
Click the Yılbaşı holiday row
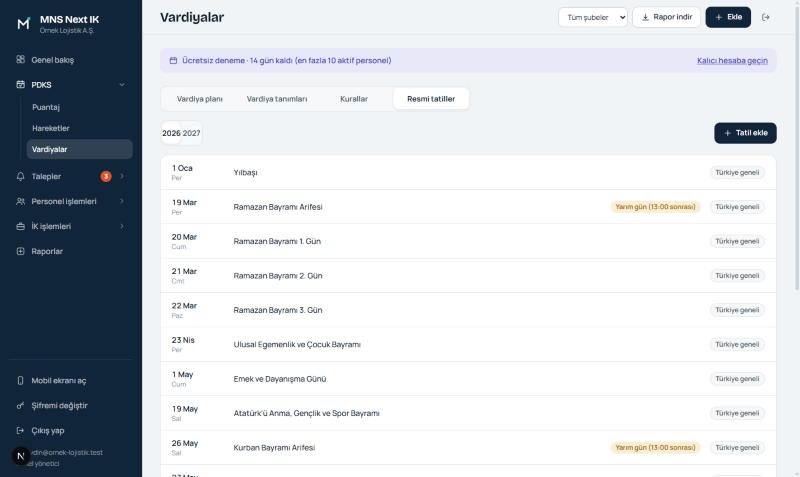tap(468, 172)
